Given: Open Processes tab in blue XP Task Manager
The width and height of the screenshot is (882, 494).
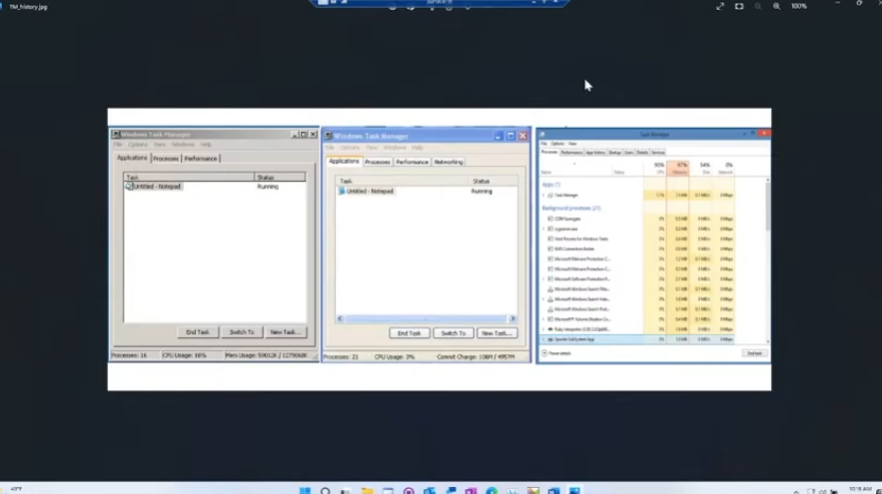Looking at the screenshot, I should [x=377, y=162].
